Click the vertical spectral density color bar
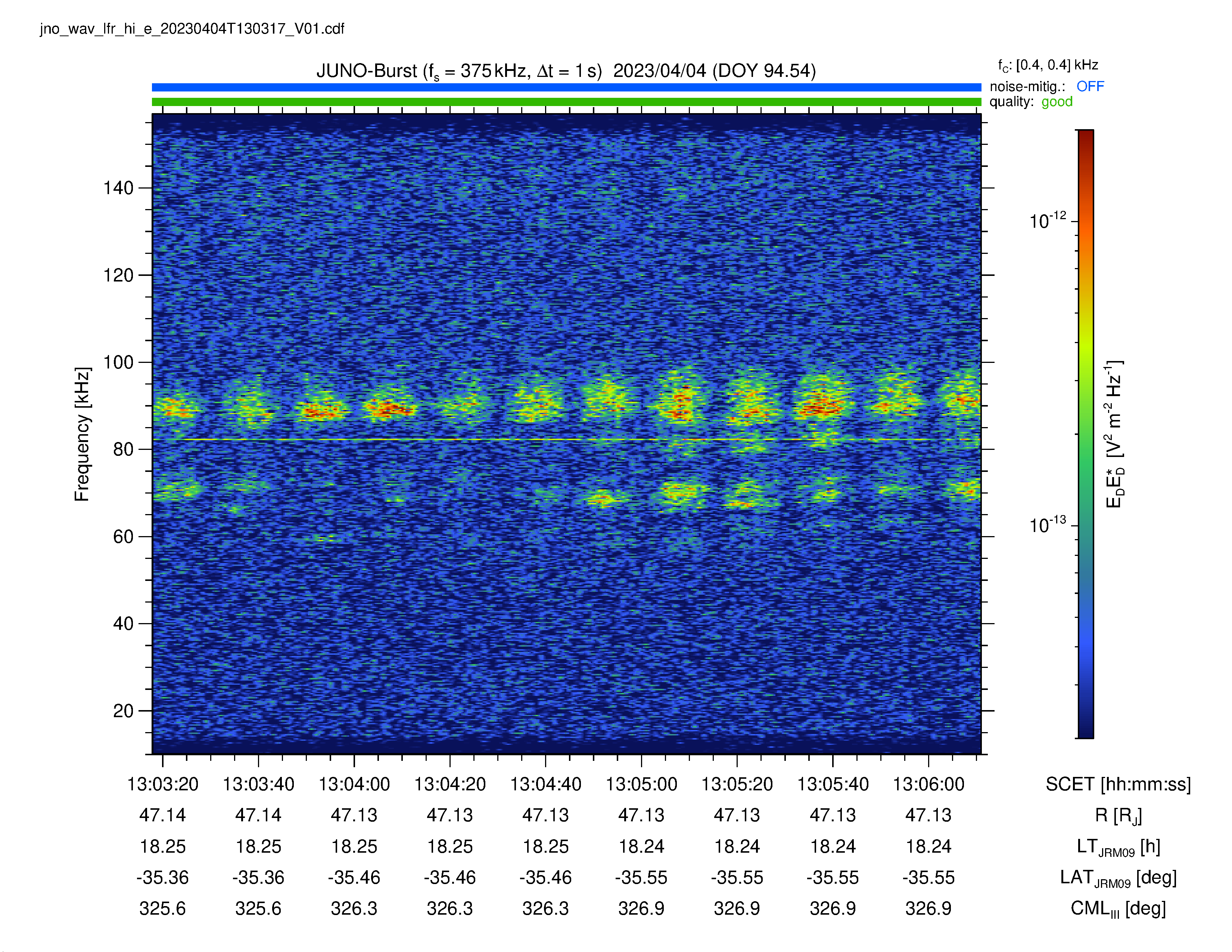 (x=1085, y=434)
